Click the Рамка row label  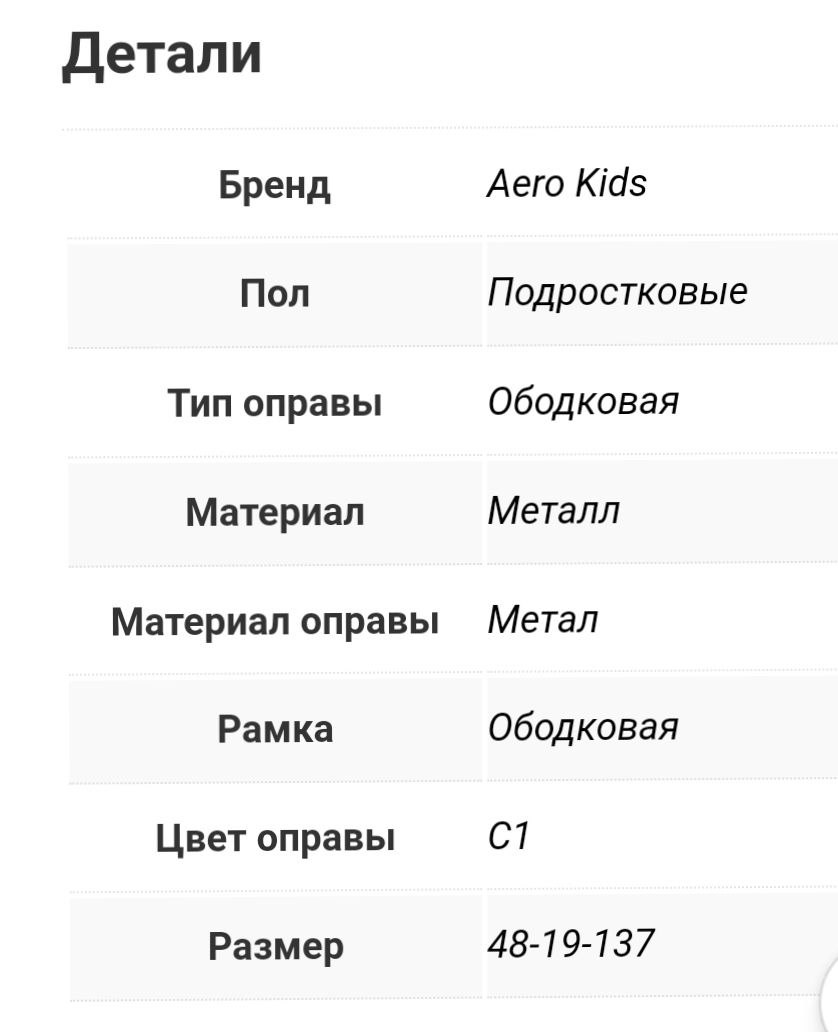click(275, 729)
